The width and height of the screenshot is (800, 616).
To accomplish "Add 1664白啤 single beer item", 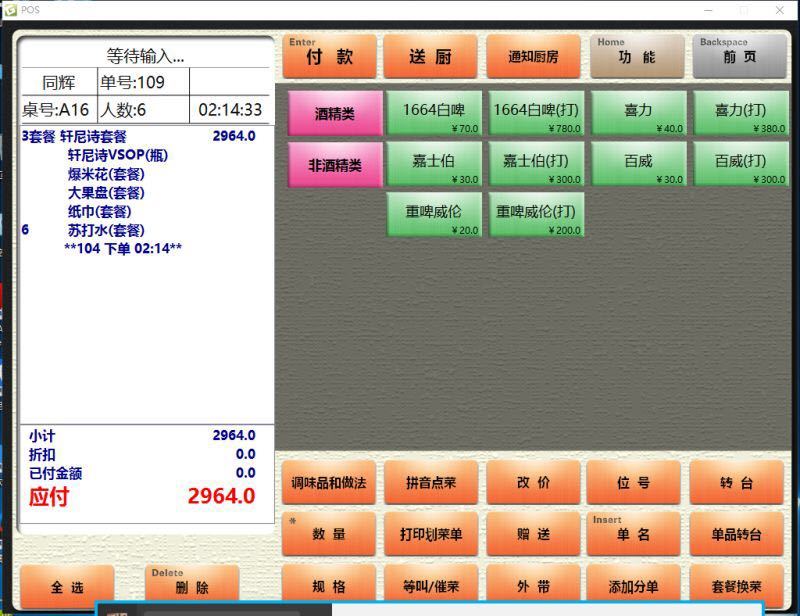I will coord(434,114).
